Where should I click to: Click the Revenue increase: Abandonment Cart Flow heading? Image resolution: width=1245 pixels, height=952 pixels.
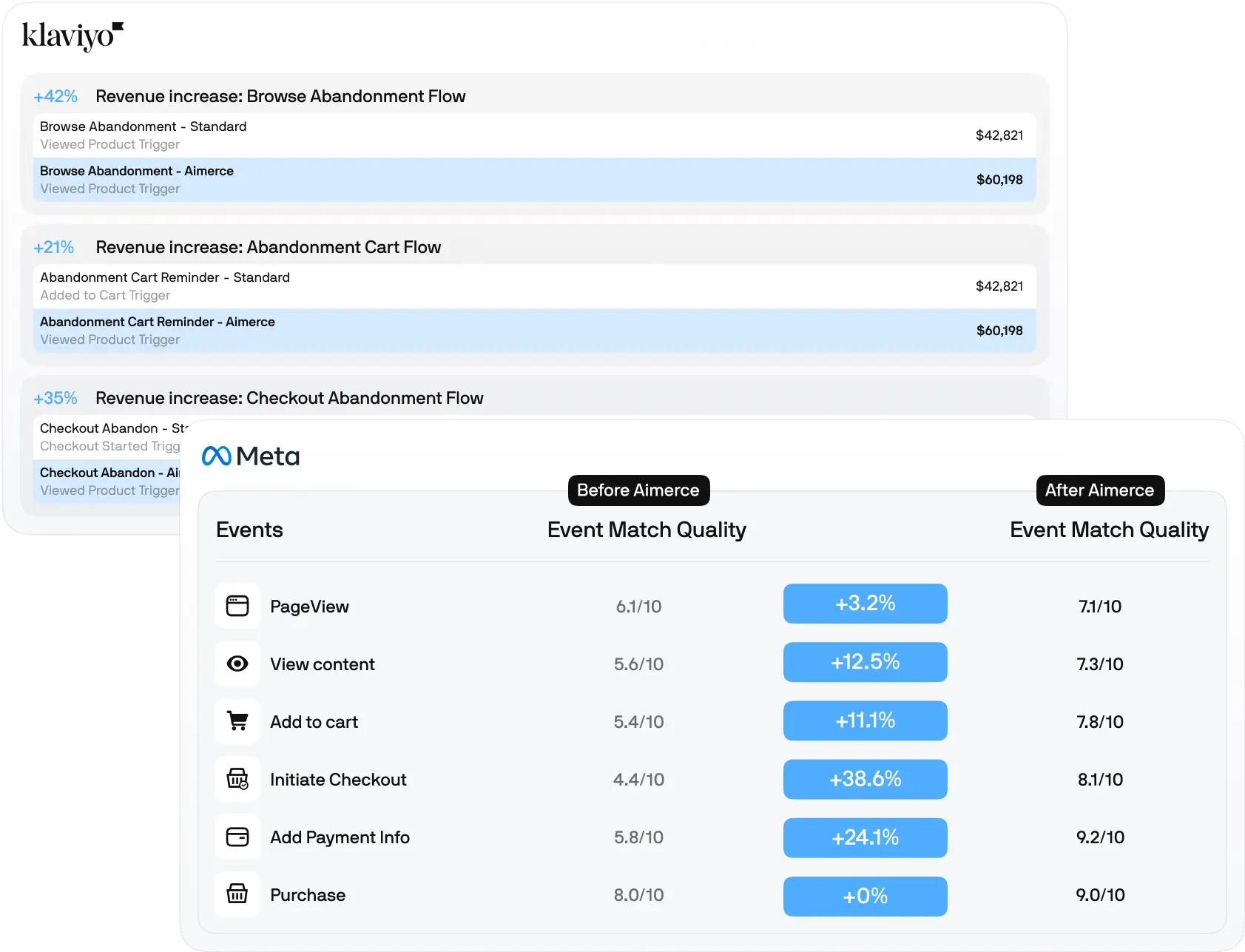point(269,247)
